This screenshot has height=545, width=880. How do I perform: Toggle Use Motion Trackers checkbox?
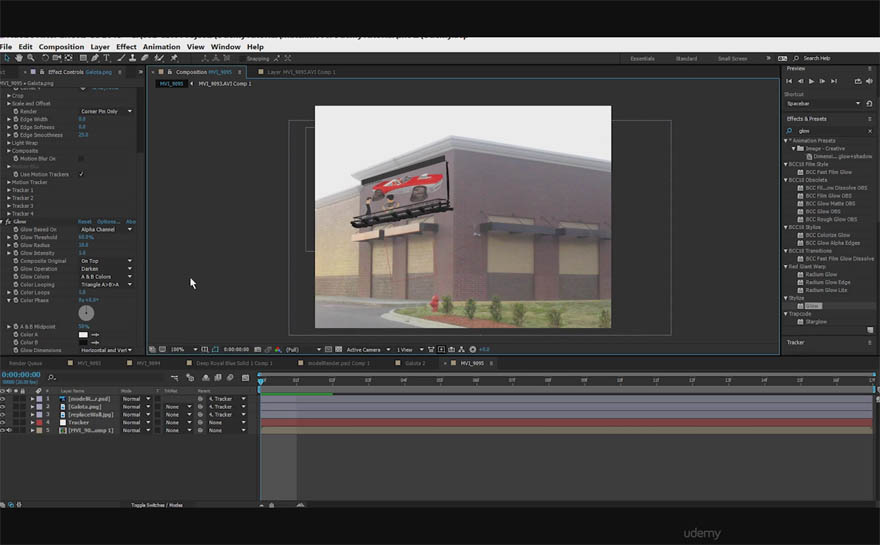coord(82,174)
